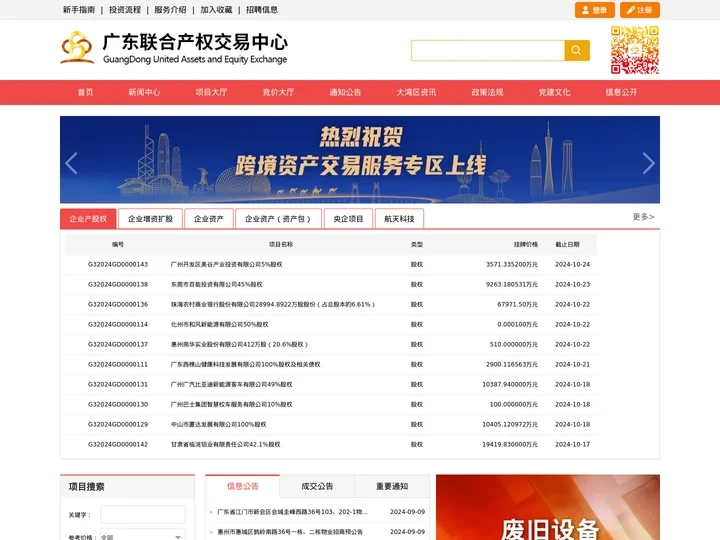This screenshot has height=540, width=720.
Task: Click price 3571.335200万元 cell
Action: pyautogui.click(x=512, y=264)
